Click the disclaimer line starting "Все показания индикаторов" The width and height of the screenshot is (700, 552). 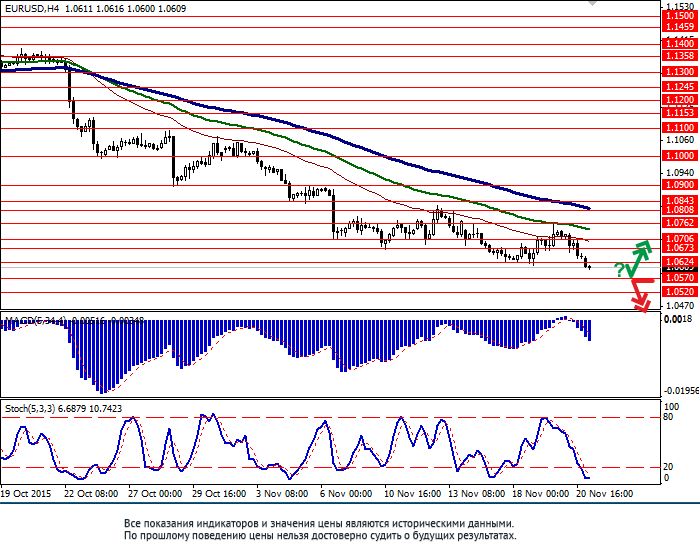pyautogui.click(x=319, y=523)
